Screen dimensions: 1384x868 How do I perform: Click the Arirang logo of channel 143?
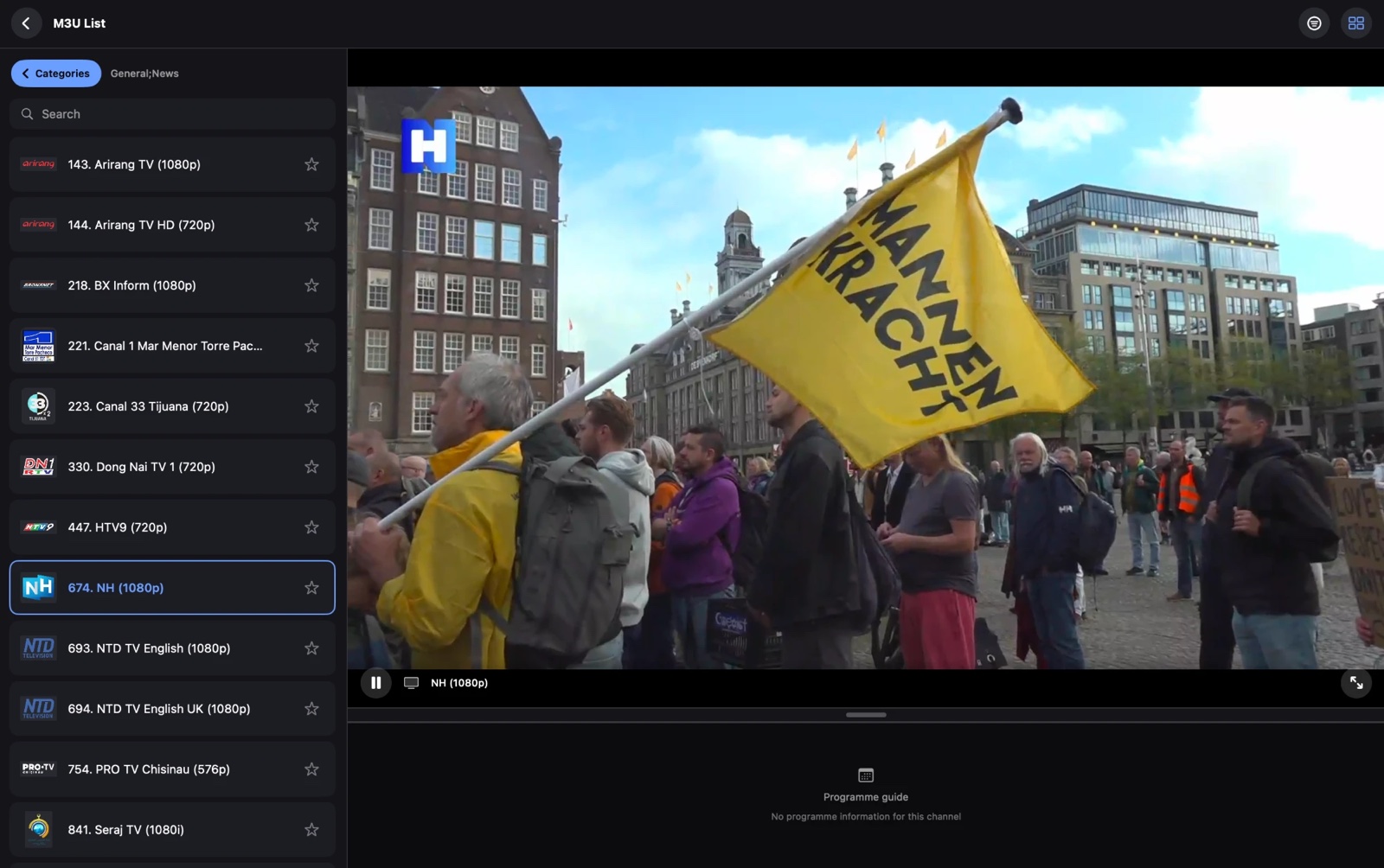[x=38, y=164]
